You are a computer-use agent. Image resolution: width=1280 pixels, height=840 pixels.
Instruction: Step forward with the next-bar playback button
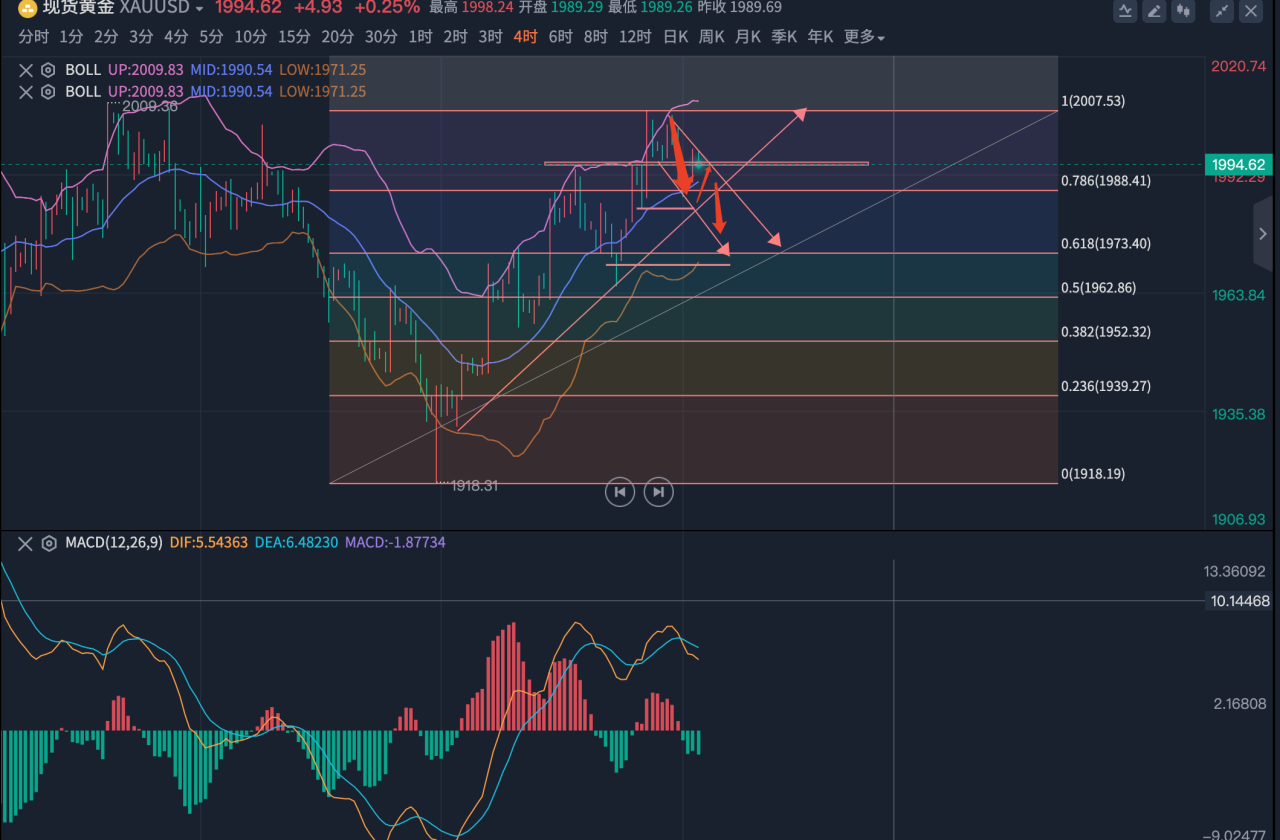point(658,491)
